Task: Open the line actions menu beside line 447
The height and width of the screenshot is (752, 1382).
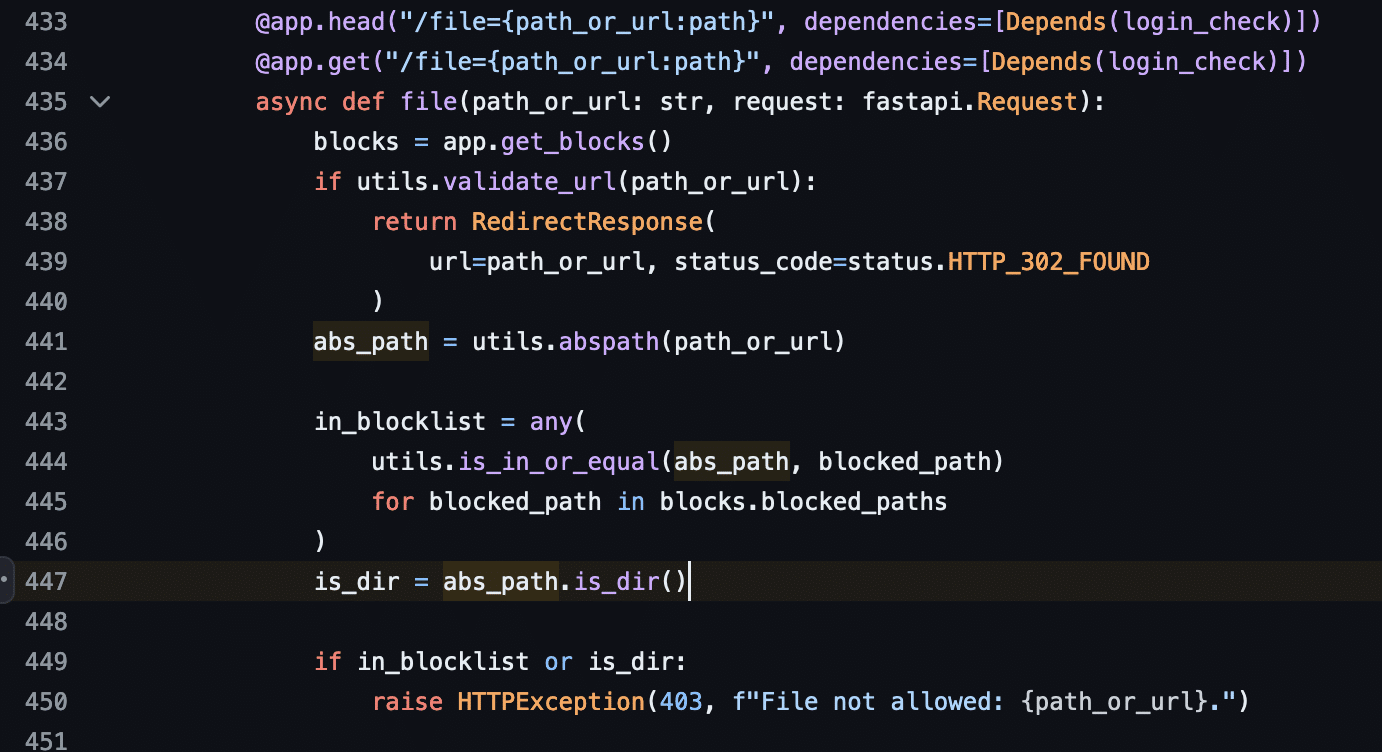Action: 7,580
